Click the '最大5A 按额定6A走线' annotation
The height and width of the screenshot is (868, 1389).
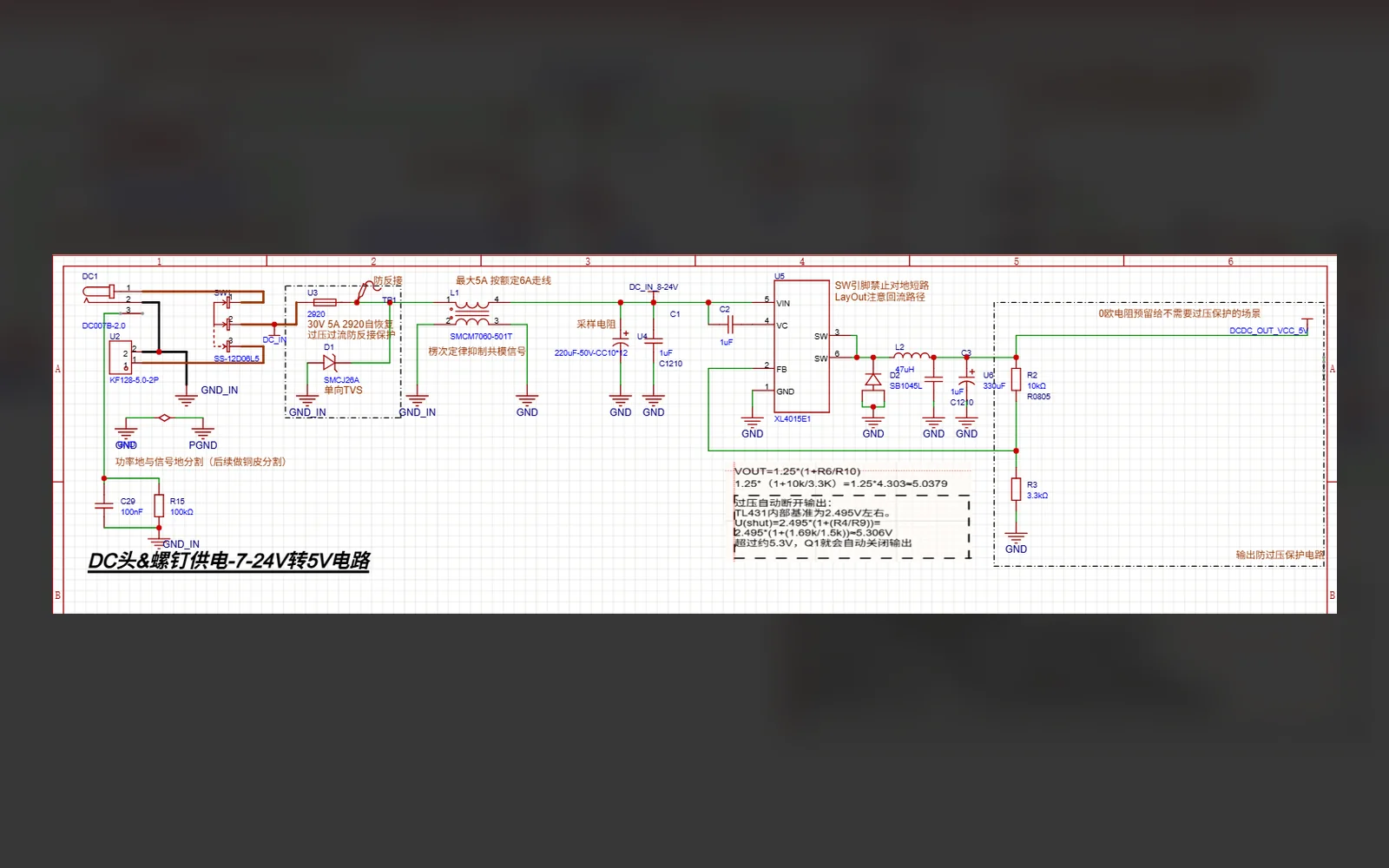504,280
